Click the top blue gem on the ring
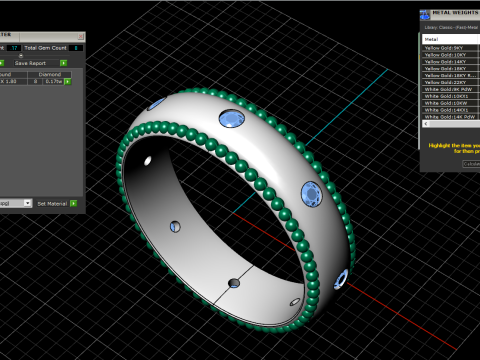The height and width of the screenshot is (360, 480). (x=232, y=119)
